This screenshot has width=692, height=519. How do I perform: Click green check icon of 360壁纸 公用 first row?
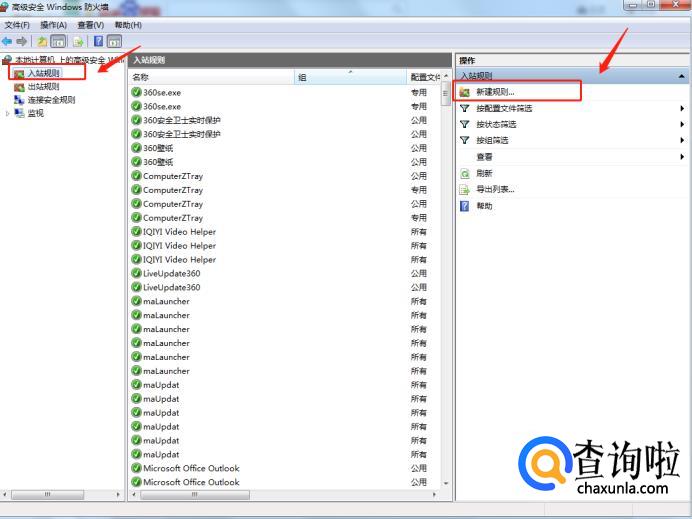coord(136,148)
